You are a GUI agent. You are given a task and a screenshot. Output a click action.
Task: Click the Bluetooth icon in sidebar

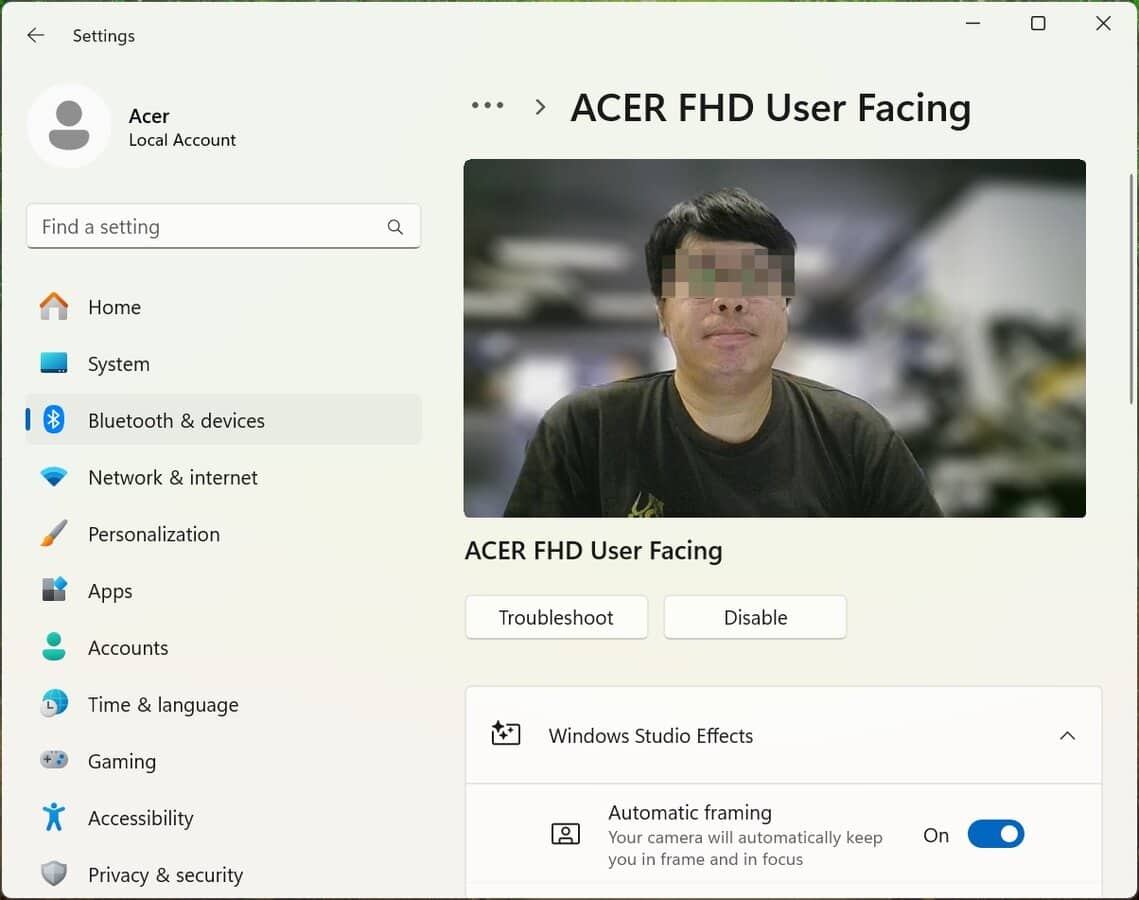(x=54, y=421)
